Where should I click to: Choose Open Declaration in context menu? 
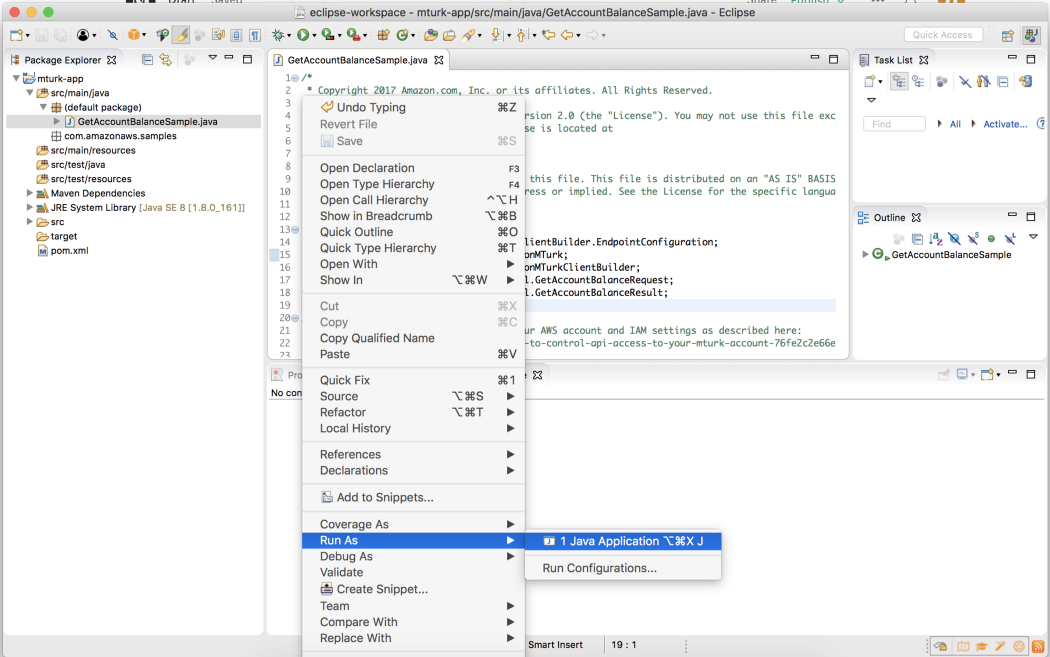pyautogui.click(x=413, y=168)
